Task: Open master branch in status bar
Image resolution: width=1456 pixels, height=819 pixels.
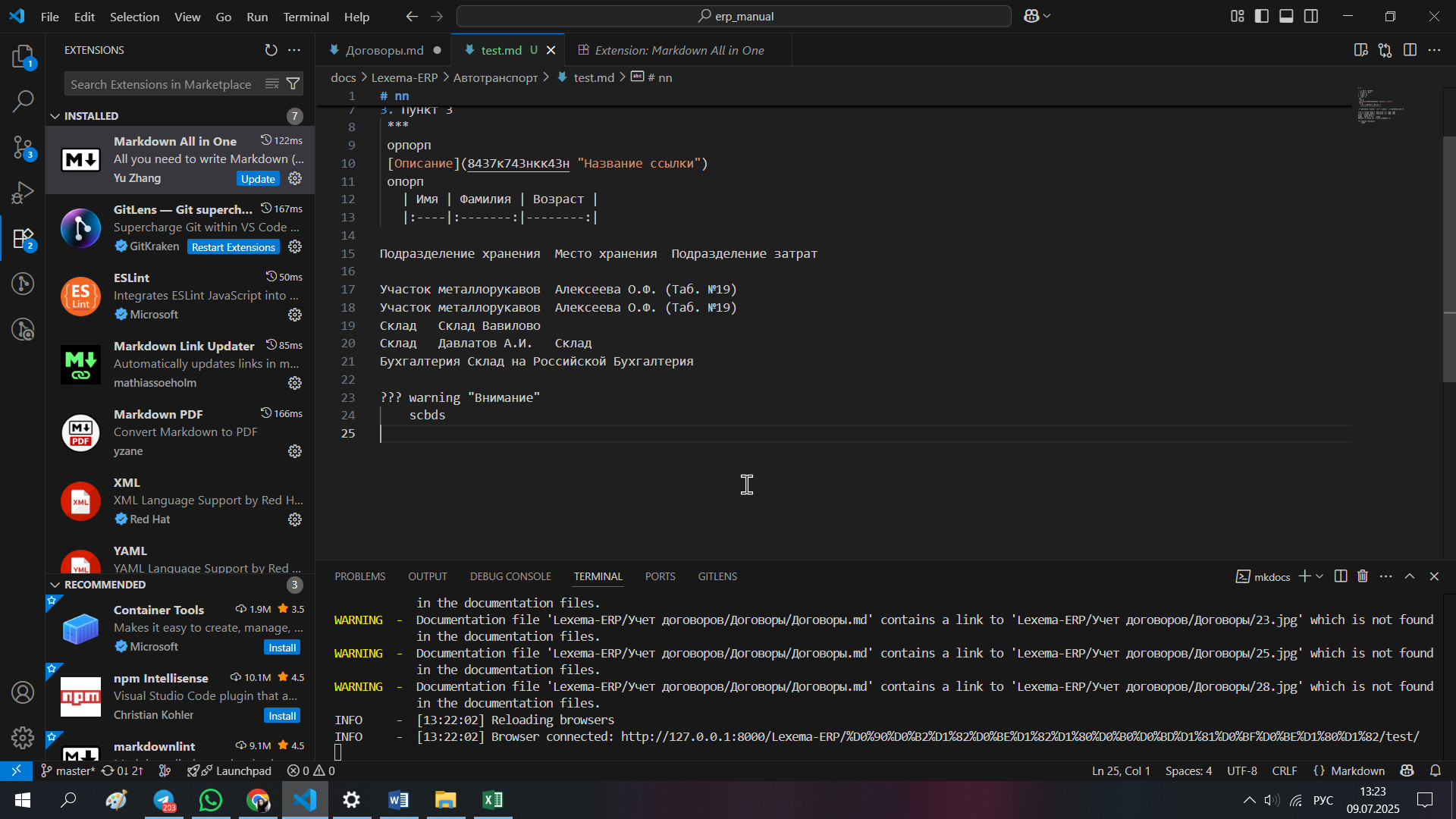Action: click(x=68, y=770)
